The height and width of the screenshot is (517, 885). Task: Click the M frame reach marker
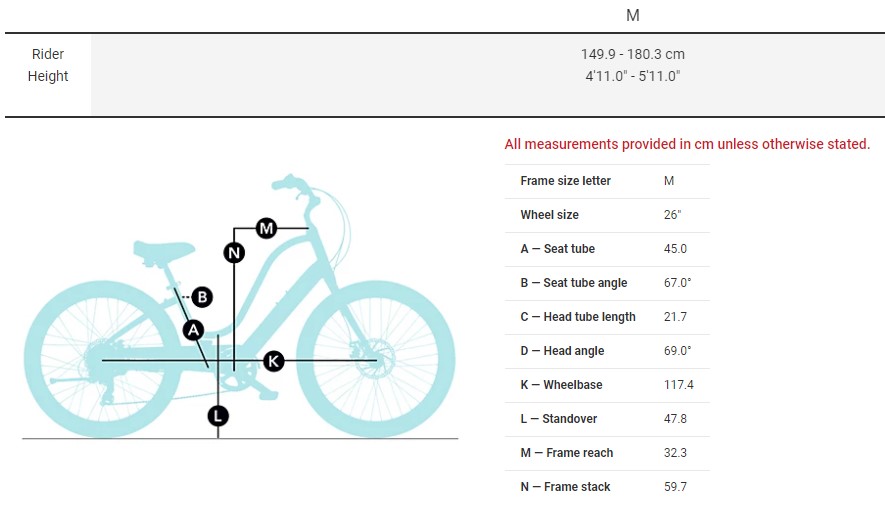[266, 228]
